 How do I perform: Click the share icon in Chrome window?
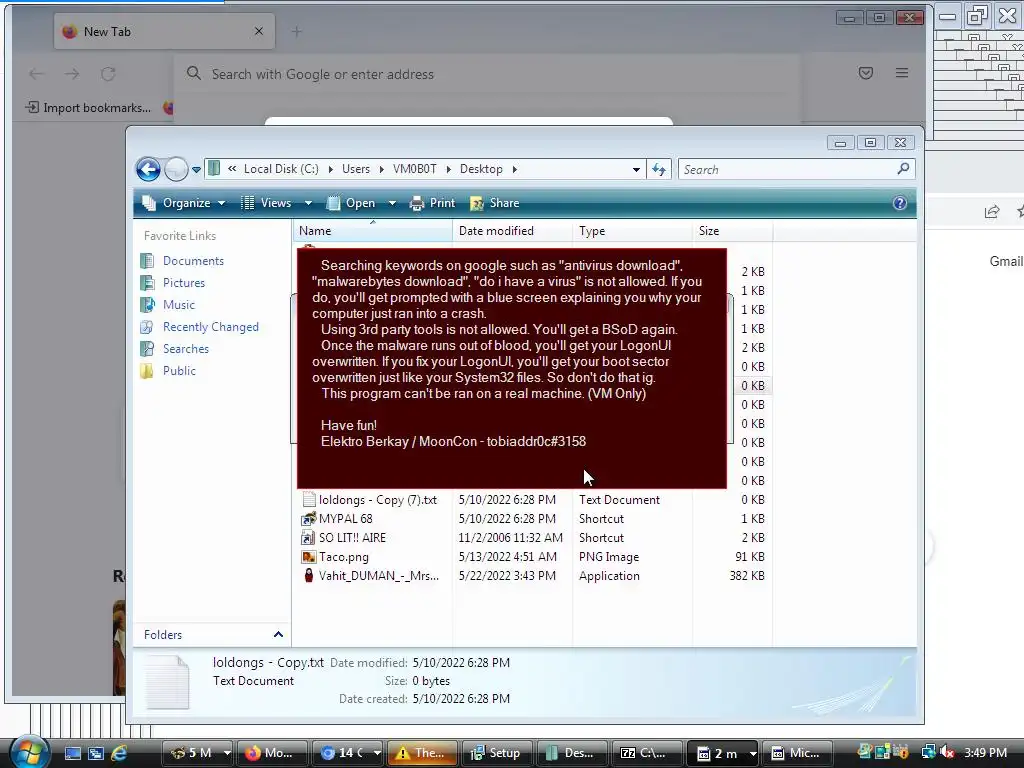[992, 212]
